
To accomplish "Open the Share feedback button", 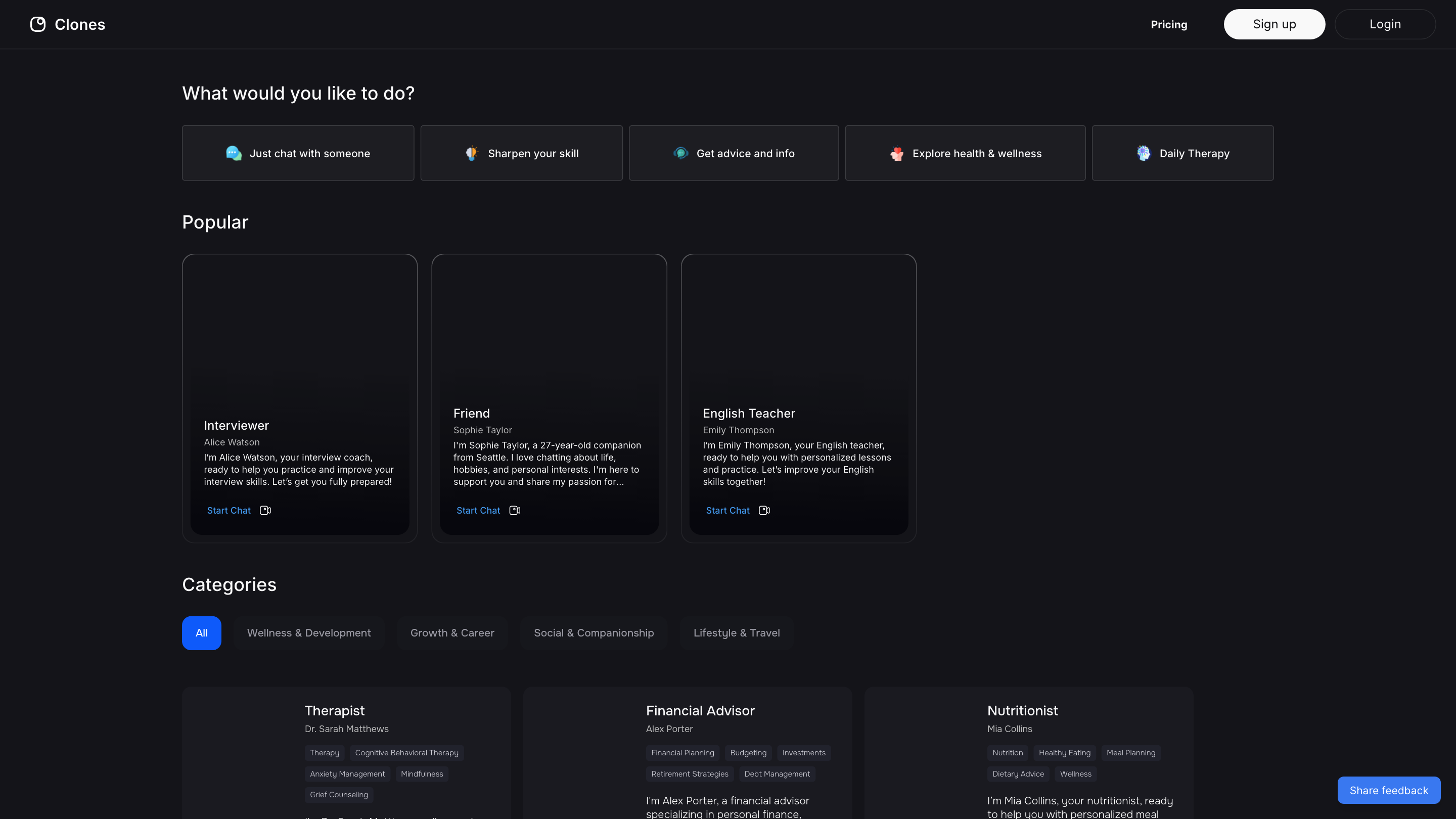I will coord(1389,790).
